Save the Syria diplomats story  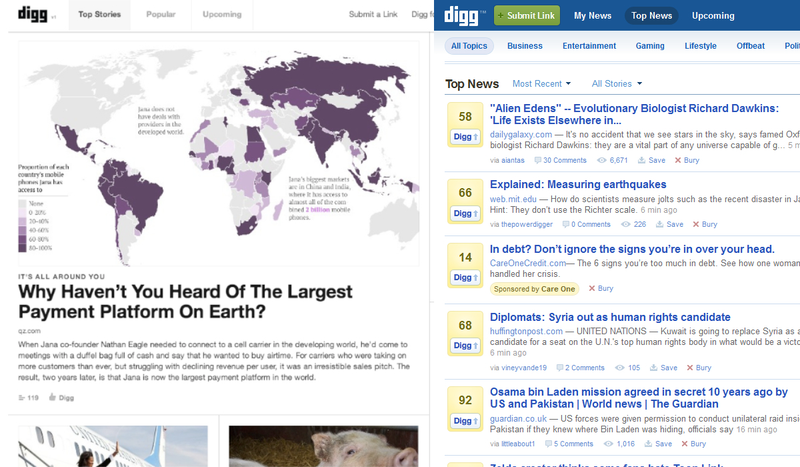pyautogui.click(x=663, y=368)
